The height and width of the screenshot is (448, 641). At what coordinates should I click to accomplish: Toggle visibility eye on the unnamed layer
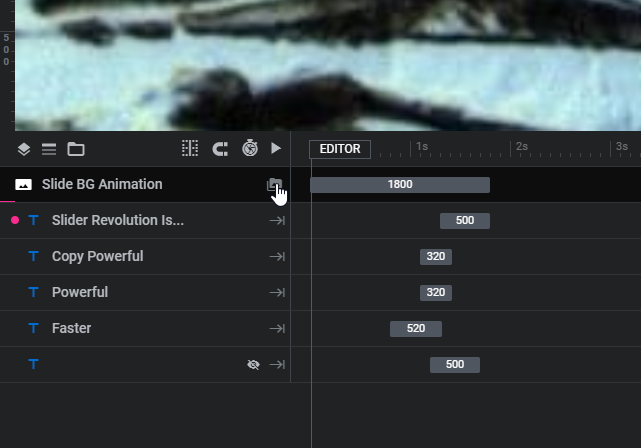[253, 365]
